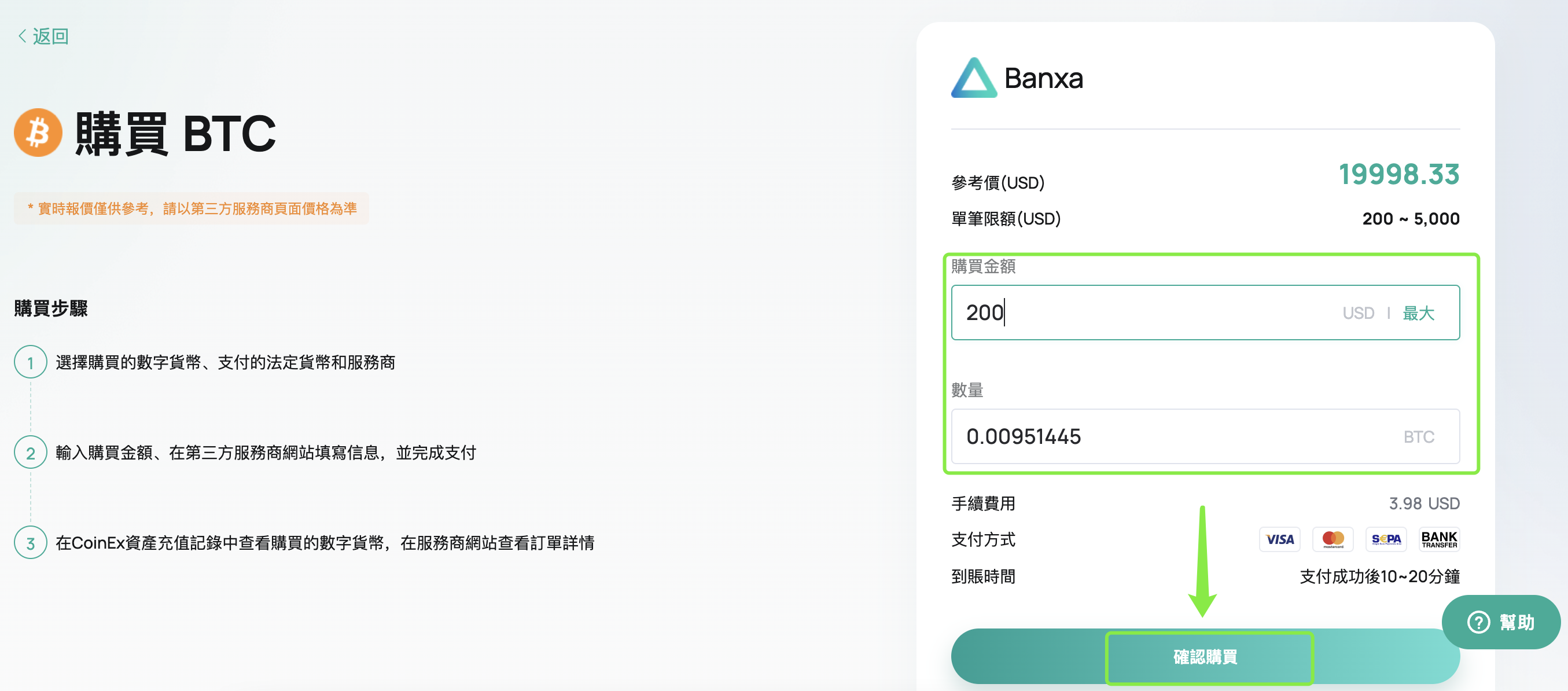The image size is (1568, 691).
Task: Click the orange real-time quote notice
Action: pyautogui.click(x=192, y=209)
